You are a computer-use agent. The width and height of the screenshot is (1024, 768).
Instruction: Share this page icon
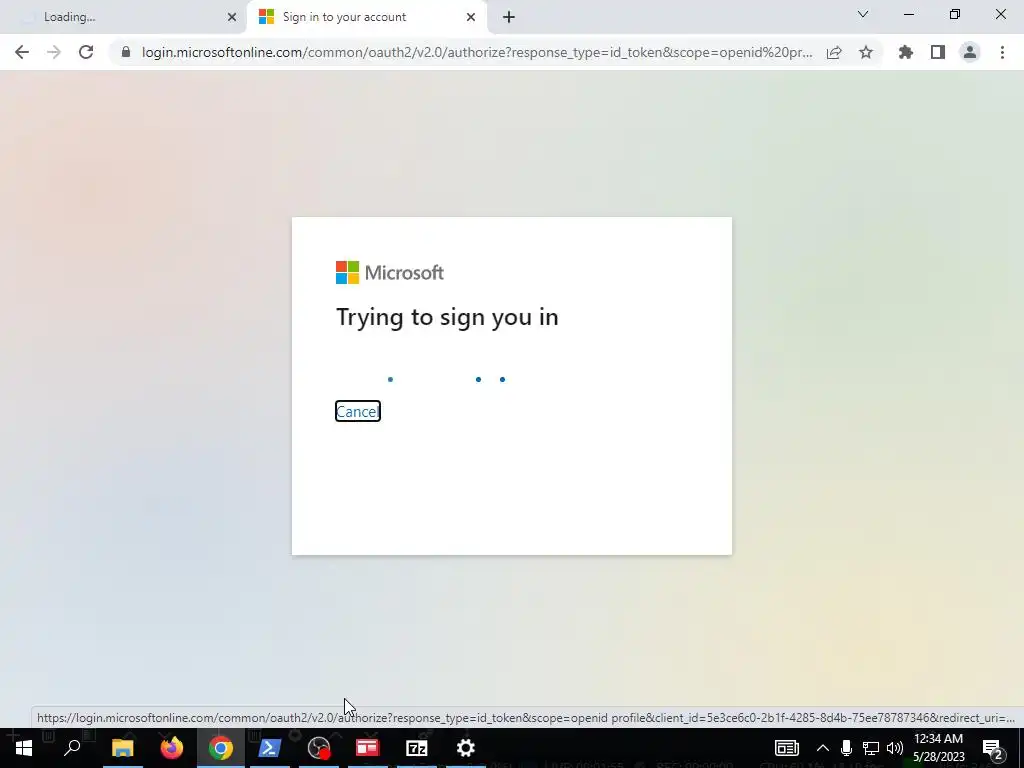834,52
